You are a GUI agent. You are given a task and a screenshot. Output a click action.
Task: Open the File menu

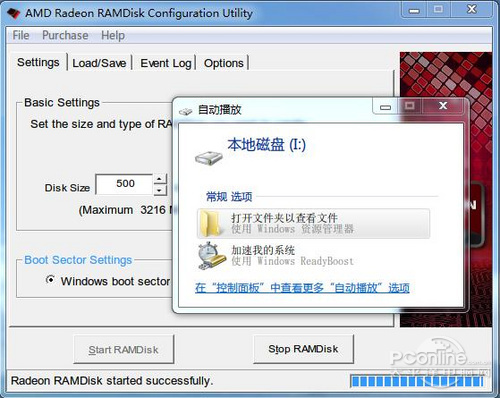(x=21, y=35)
